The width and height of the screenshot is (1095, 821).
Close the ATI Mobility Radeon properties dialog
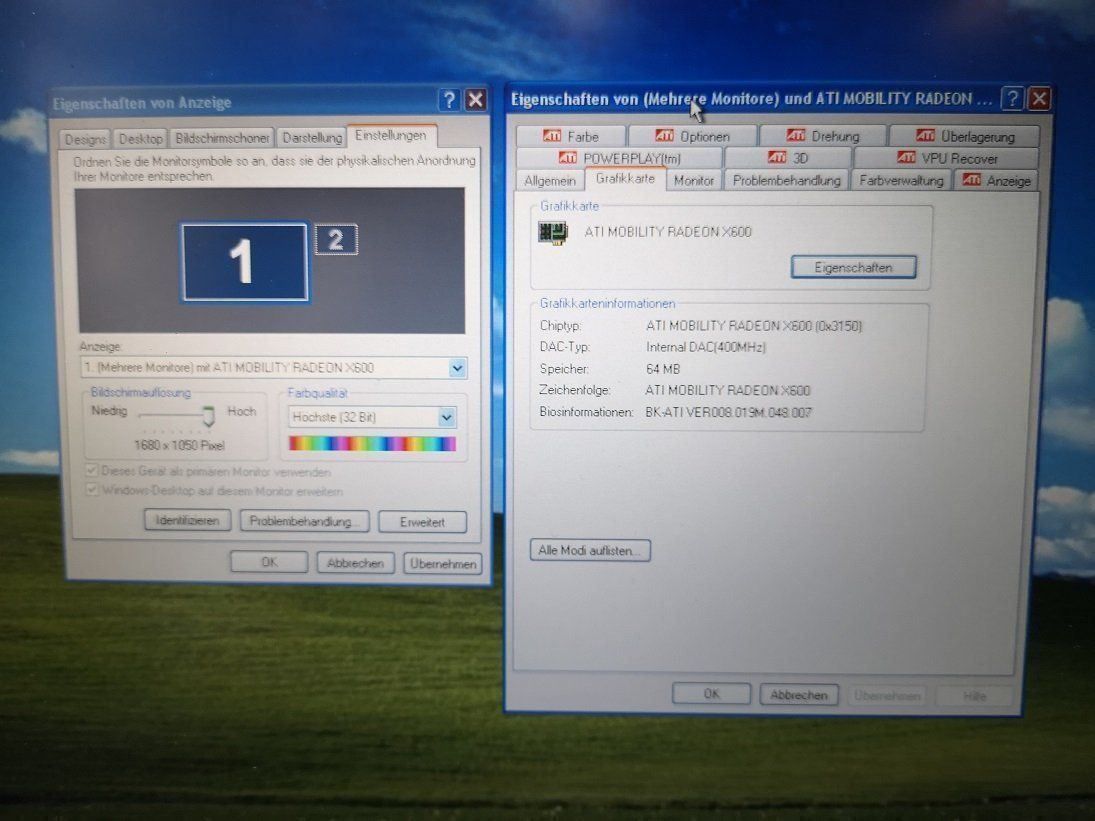point(1039,98)
